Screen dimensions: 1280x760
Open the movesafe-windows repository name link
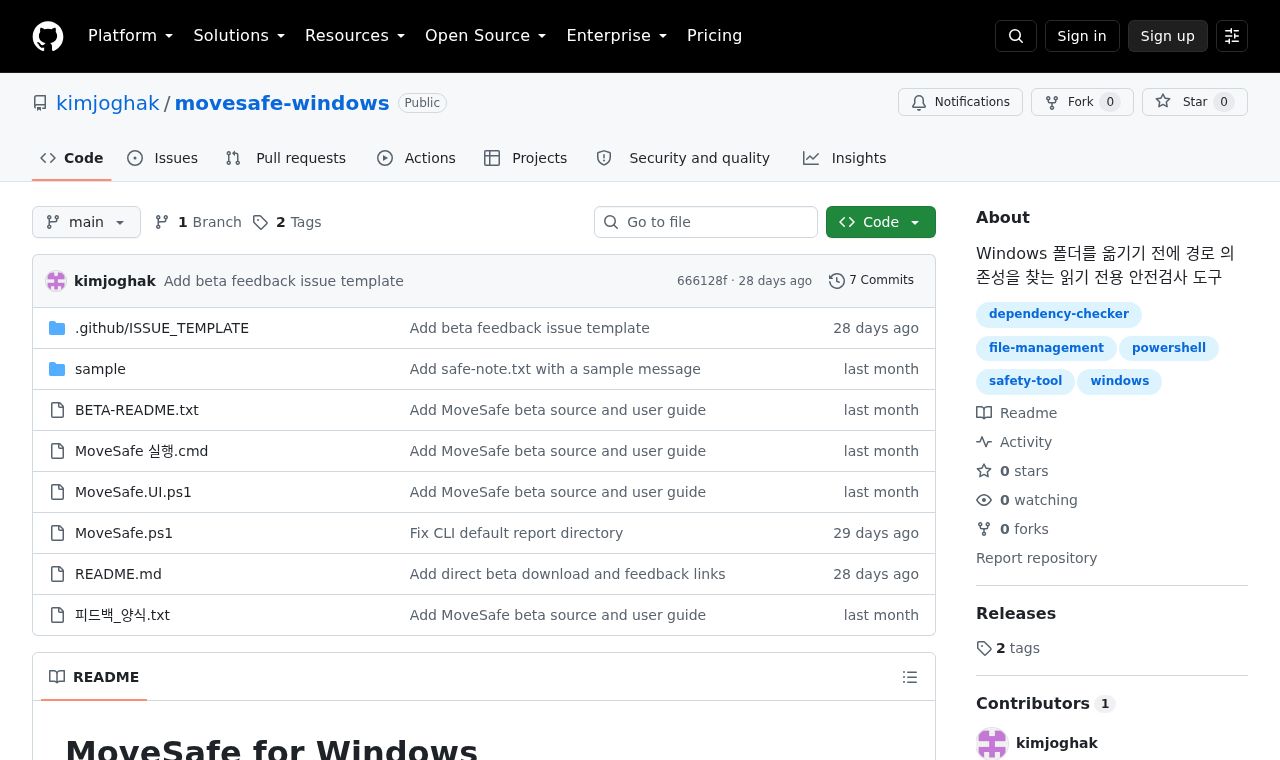pyautogui.click(x=282, y=103)
